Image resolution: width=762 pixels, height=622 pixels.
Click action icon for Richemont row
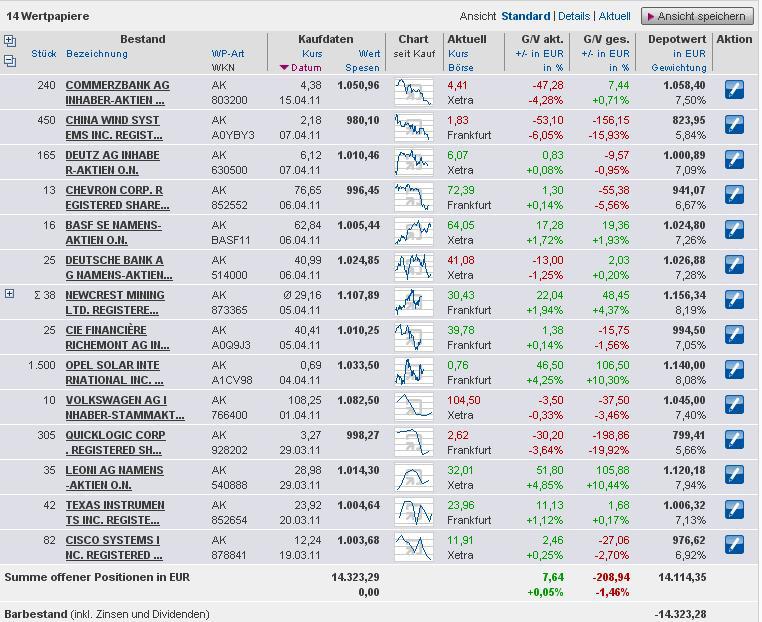tap(734, 335)
